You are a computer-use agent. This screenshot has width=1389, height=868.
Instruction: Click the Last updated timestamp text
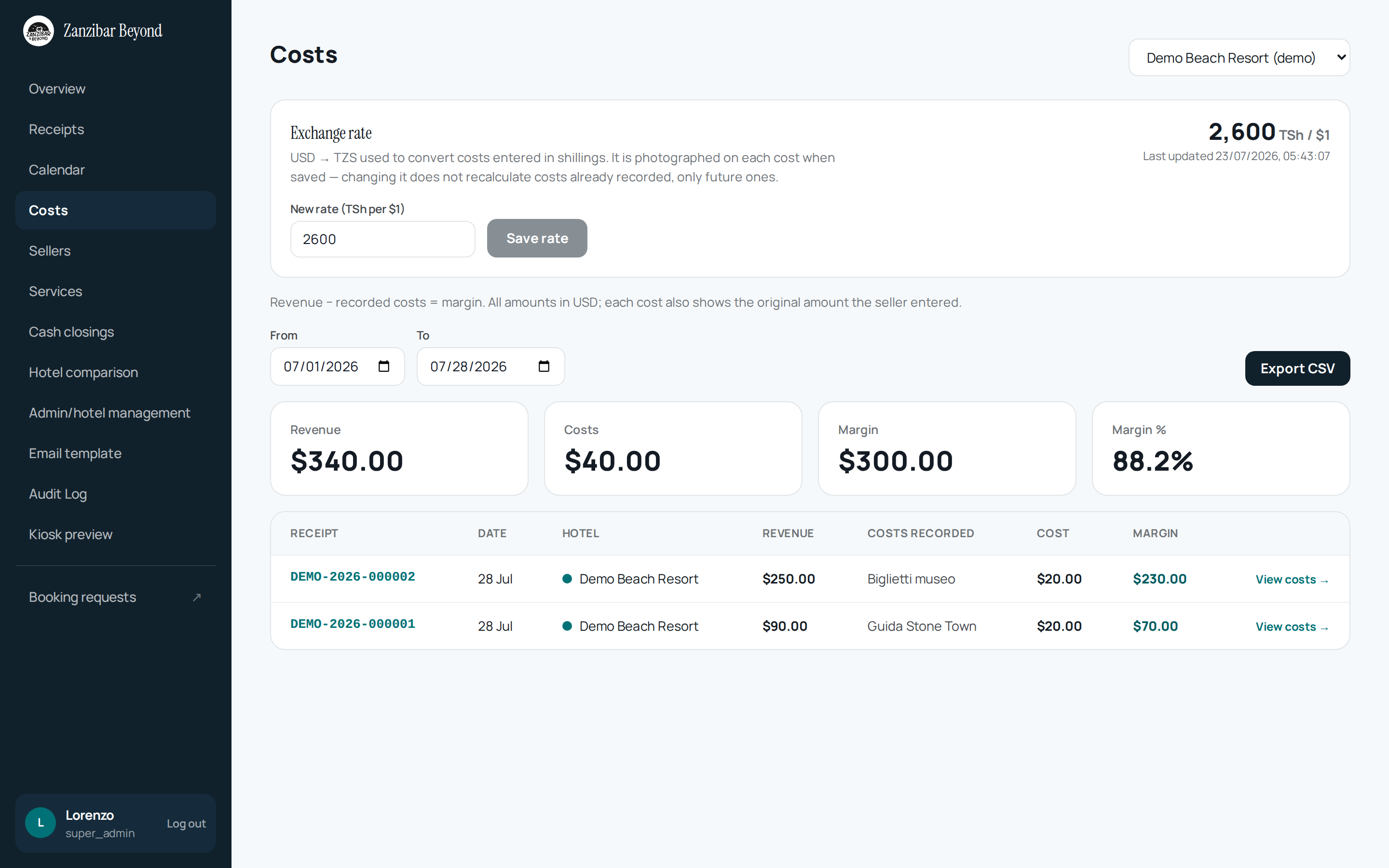(x=1236, y=156)
